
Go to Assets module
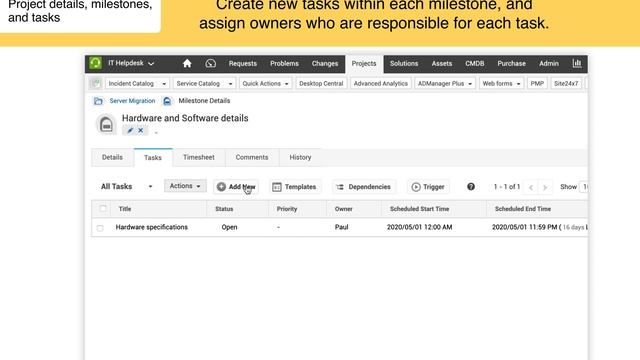coord(442,63)
